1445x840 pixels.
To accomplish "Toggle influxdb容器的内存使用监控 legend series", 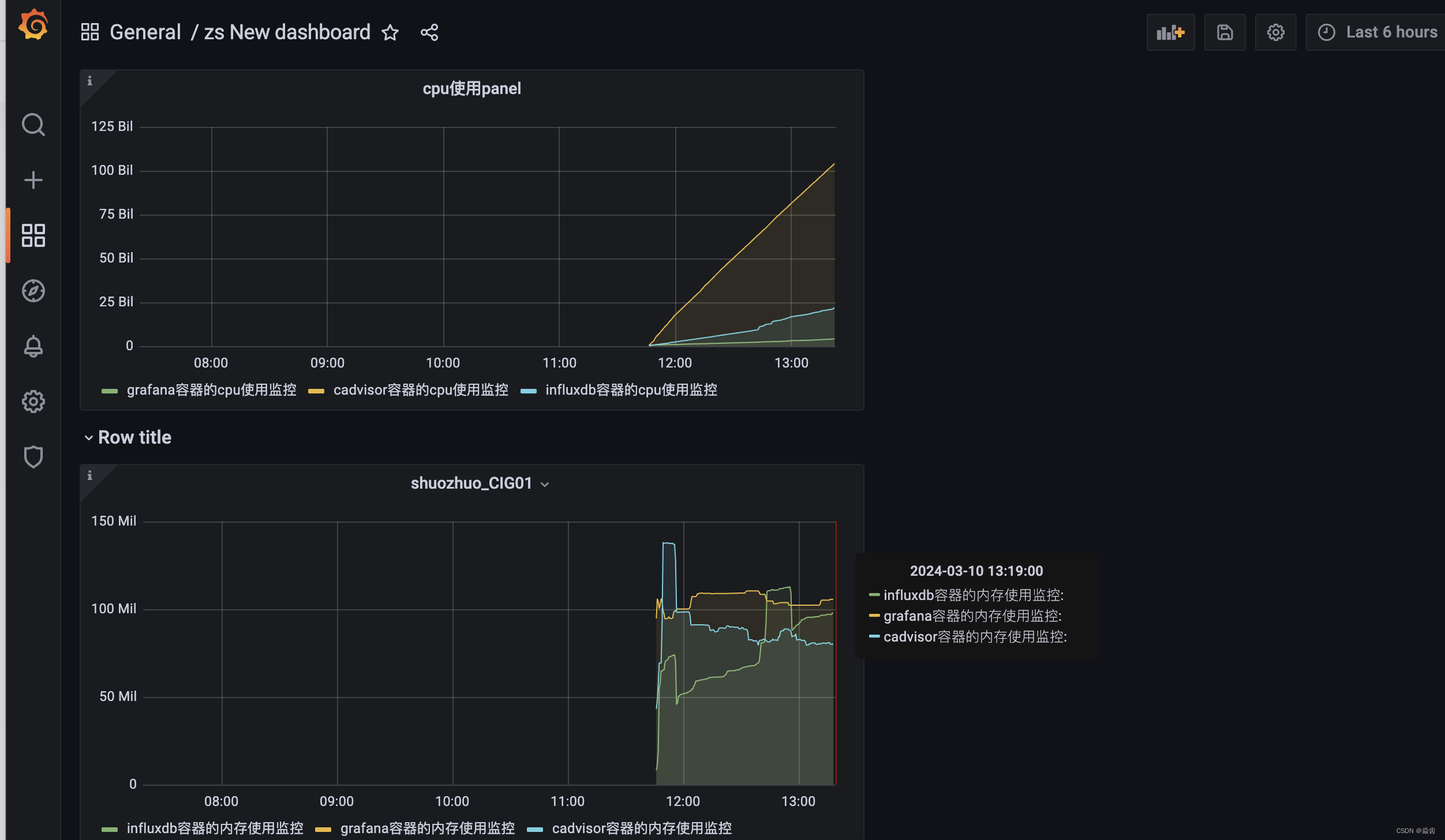I will (215, 828).
